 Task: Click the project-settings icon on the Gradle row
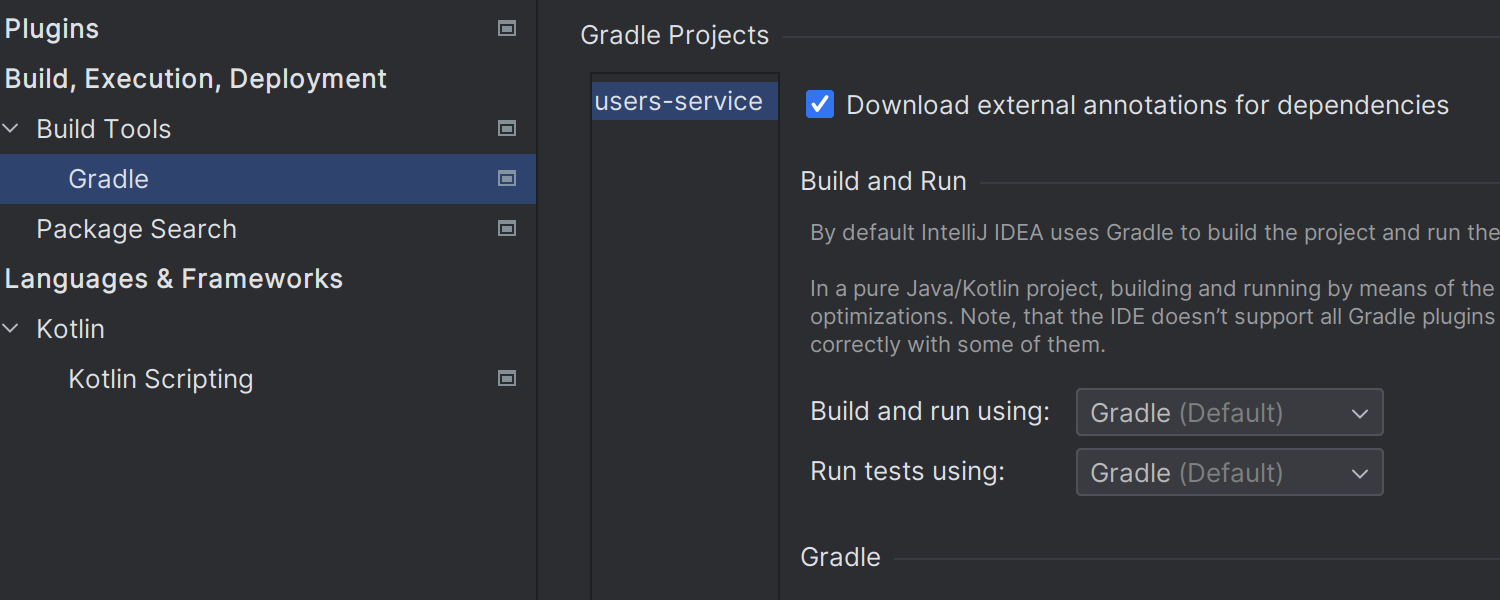coord(507,179)
